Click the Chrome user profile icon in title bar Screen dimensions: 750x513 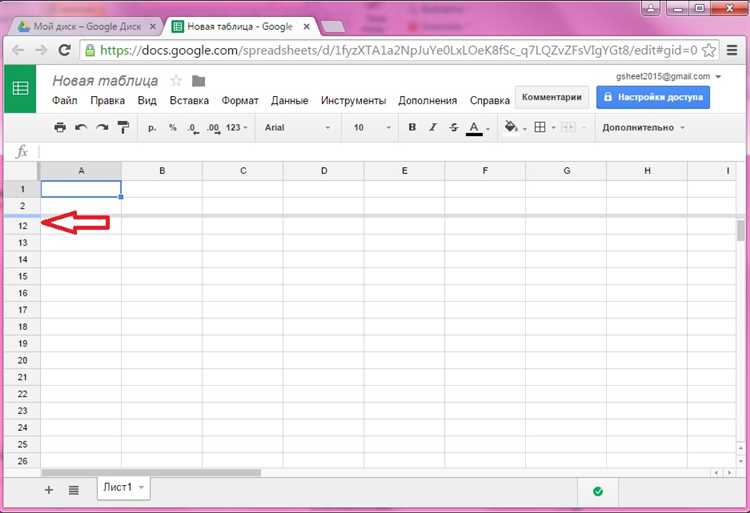pyautogui.click(x=651, y=8)
